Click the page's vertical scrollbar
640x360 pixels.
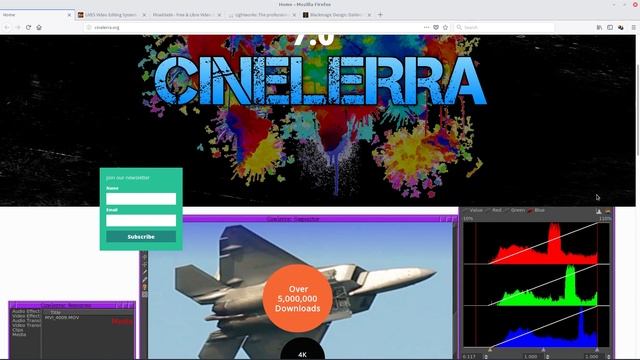click(x=638, y=110)
